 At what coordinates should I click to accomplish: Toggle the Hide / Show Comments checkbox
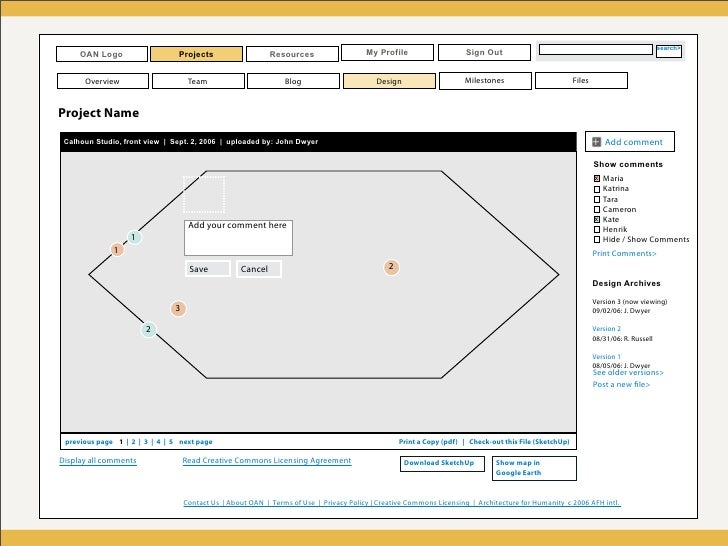coord(597,240)
